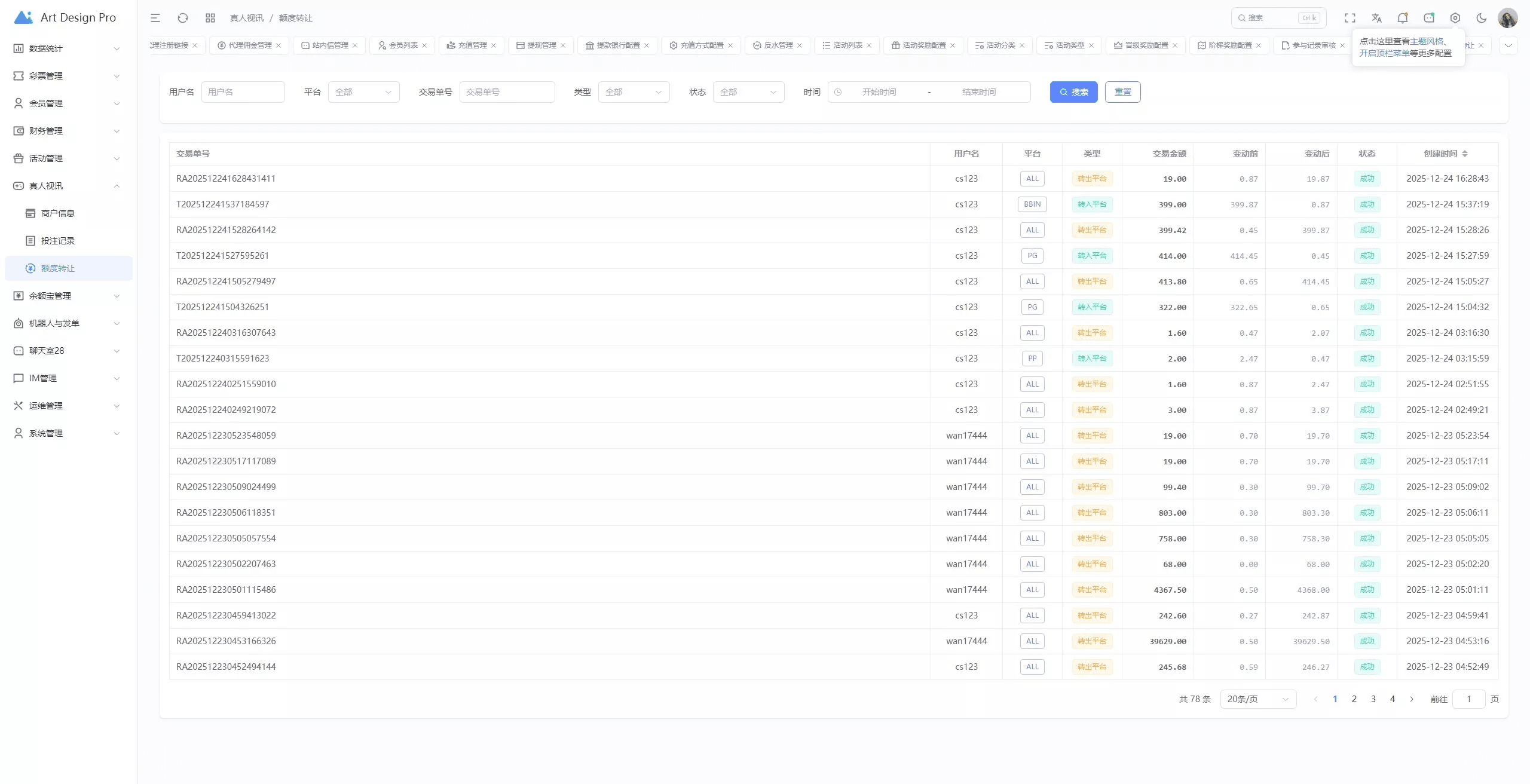Click the 重置 button
The width and height of the screenshot is (1530, 784).
(x=1122, y=92)
